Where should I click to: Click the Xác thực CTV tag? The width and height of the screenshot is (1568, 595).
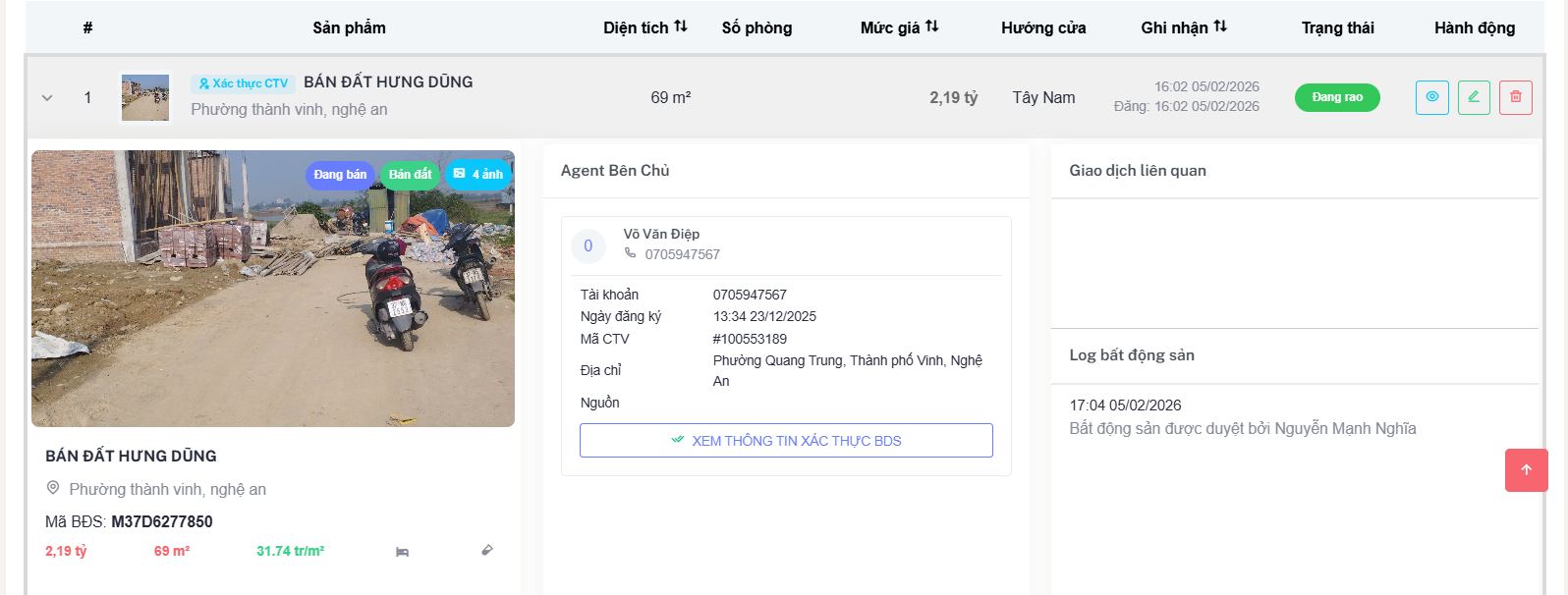(x=243, y=83)
